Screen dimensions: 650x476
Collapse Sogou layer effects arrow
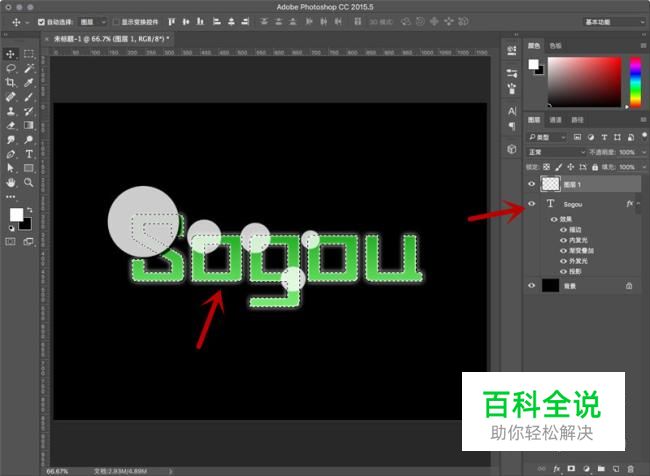639,203
